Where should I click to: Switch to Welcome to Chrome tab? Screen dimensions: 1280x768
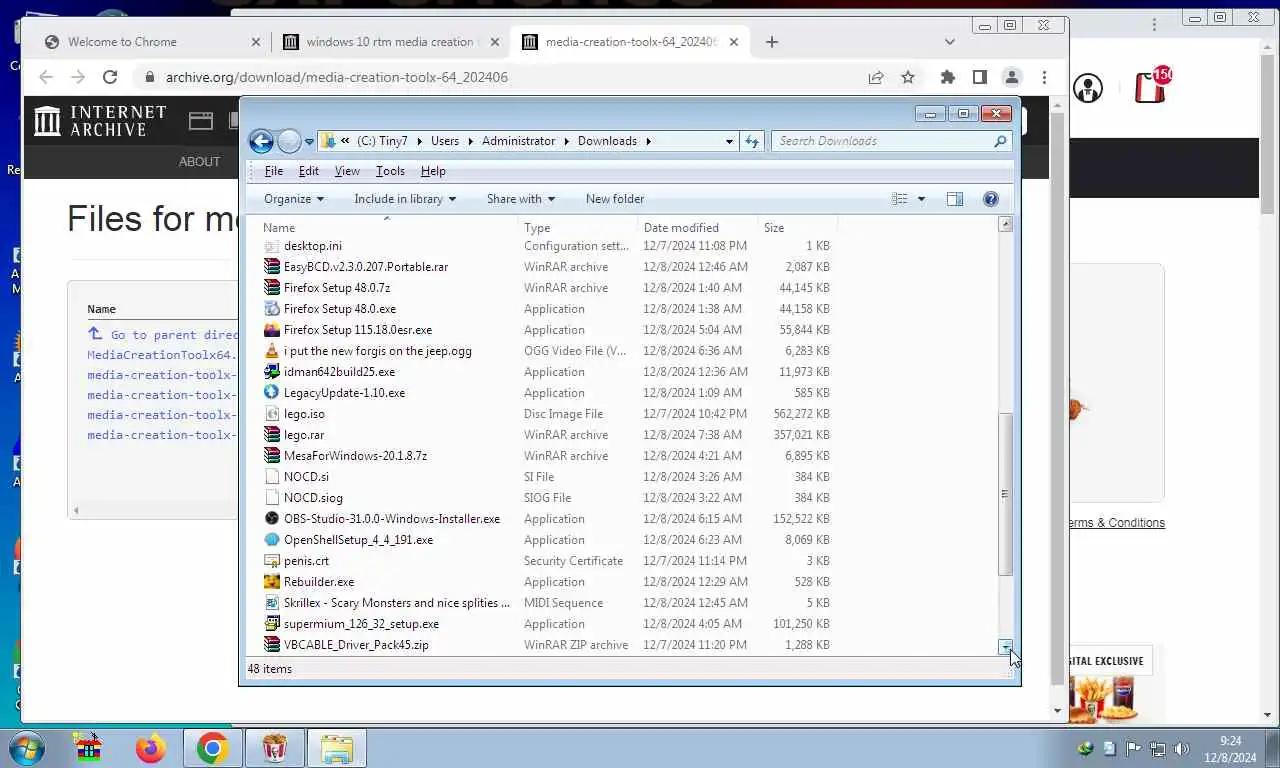click(150, 42)
